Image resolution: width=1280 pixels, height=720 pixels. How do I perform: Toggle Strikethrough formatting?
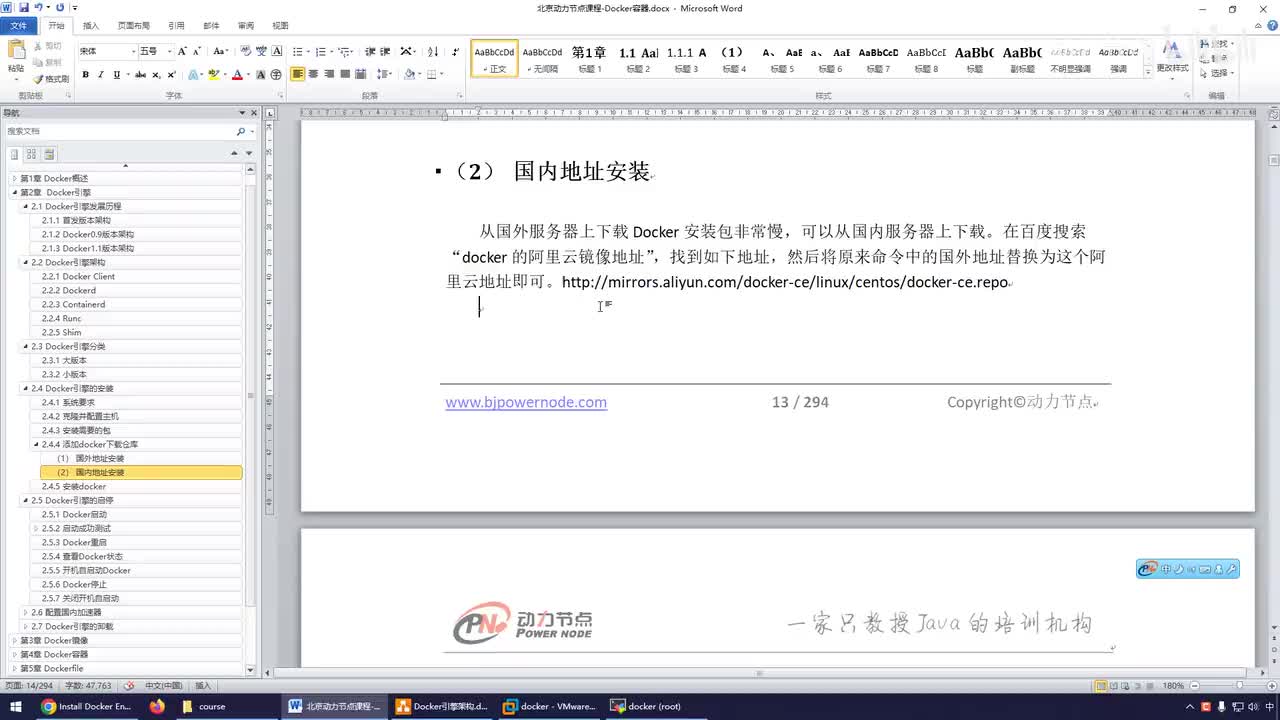141,75
